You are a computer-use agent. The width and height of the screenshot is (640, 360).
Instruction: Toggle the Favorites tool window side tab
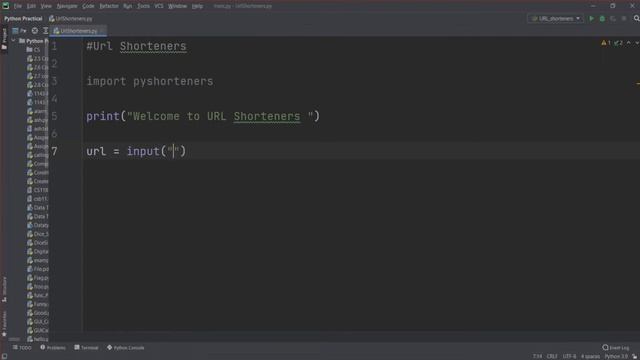[x=4, y=323]
